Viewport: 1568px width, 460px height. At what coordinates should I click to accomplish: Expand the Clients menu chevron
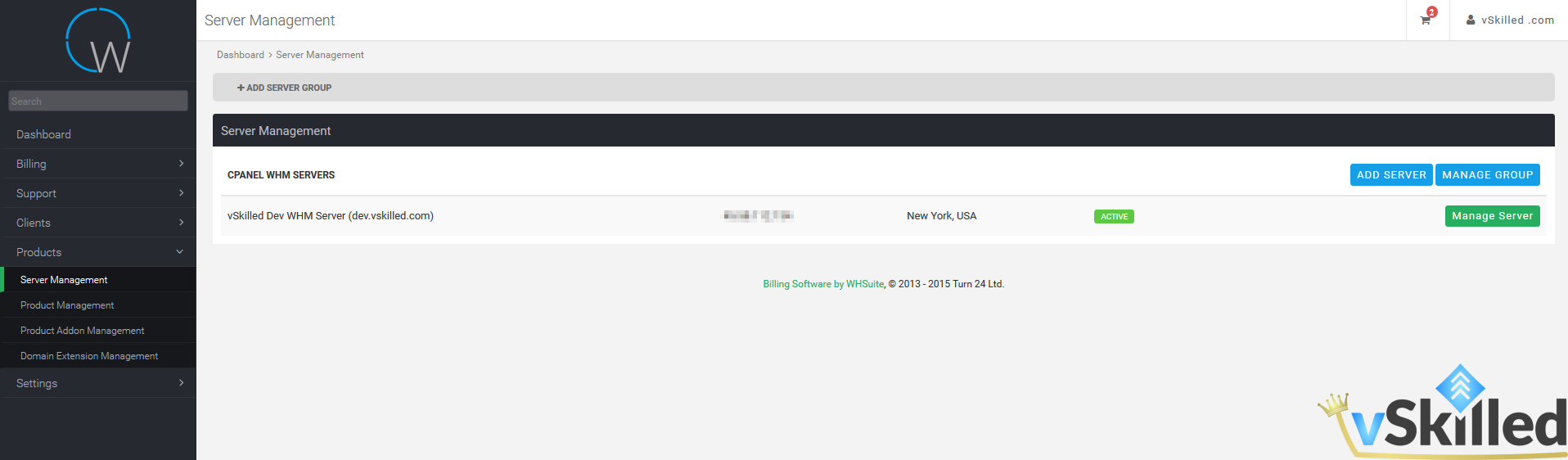(x=181, y=223)
